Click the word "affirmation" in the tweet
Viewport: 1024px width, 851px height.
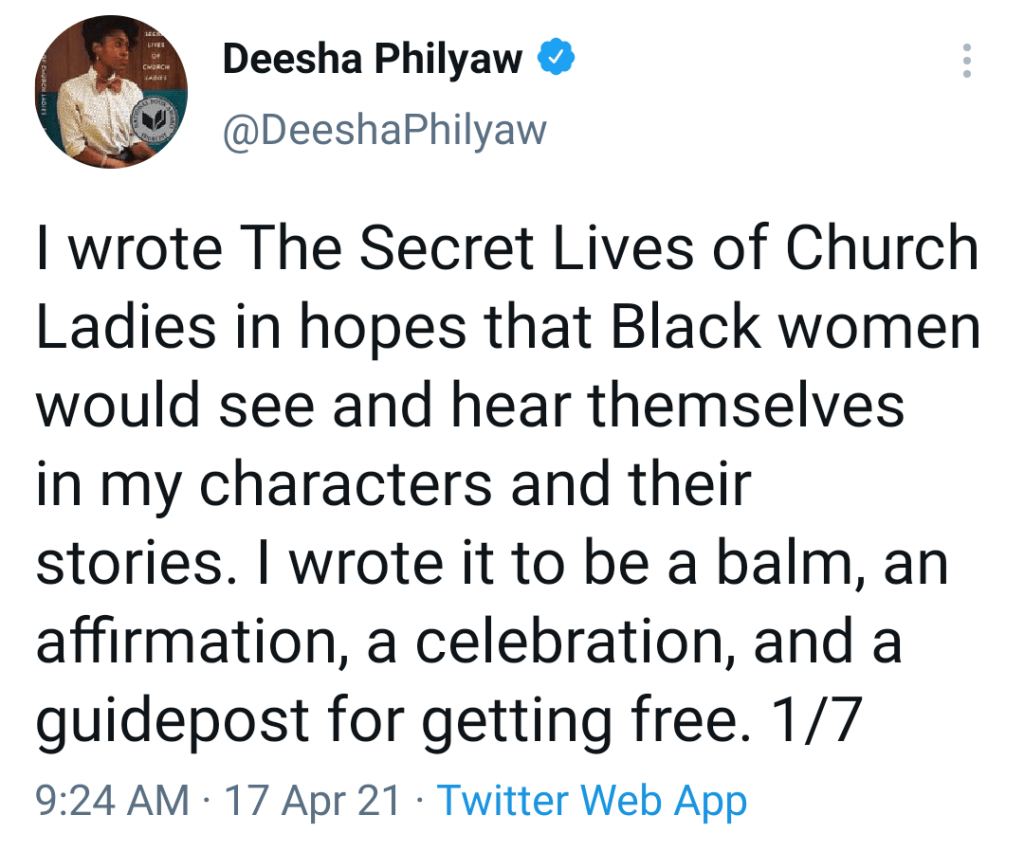[x=184, y=643]
